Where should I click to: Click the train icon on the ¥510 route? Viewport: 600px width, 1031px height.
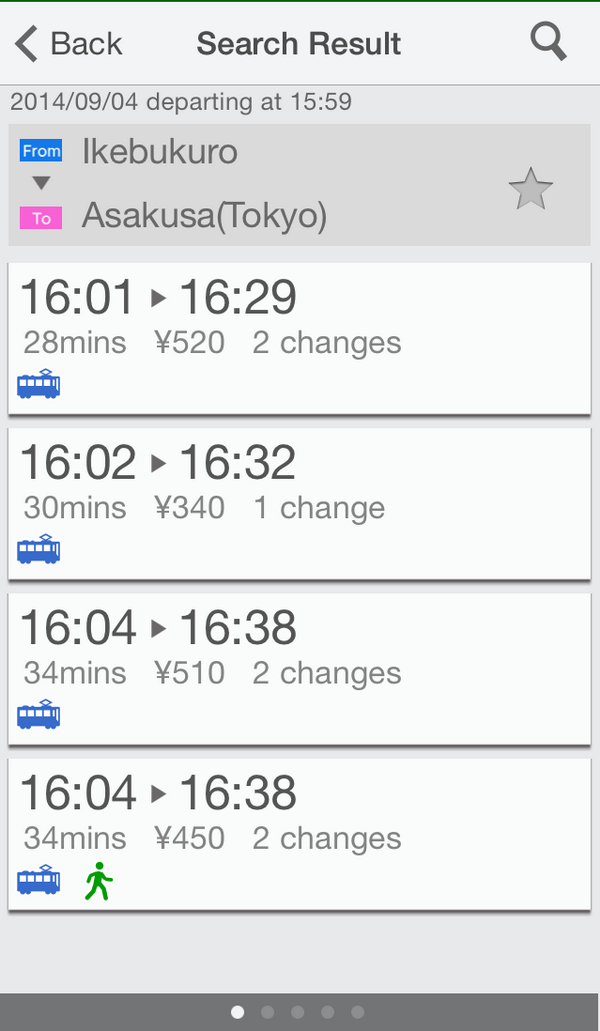point(38,714)
